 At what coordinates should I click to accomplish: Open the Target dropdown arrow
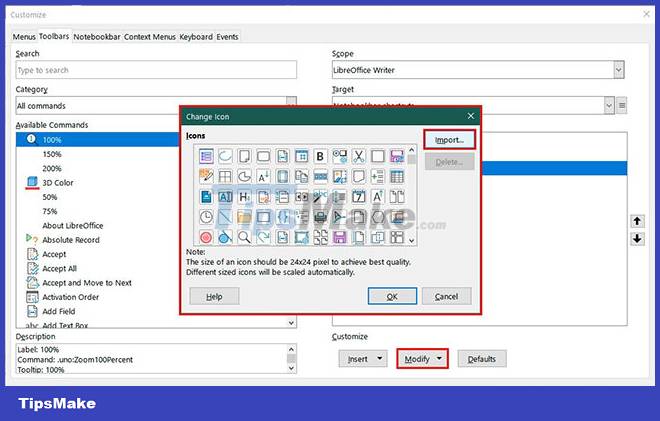click(x=609, y=106)
